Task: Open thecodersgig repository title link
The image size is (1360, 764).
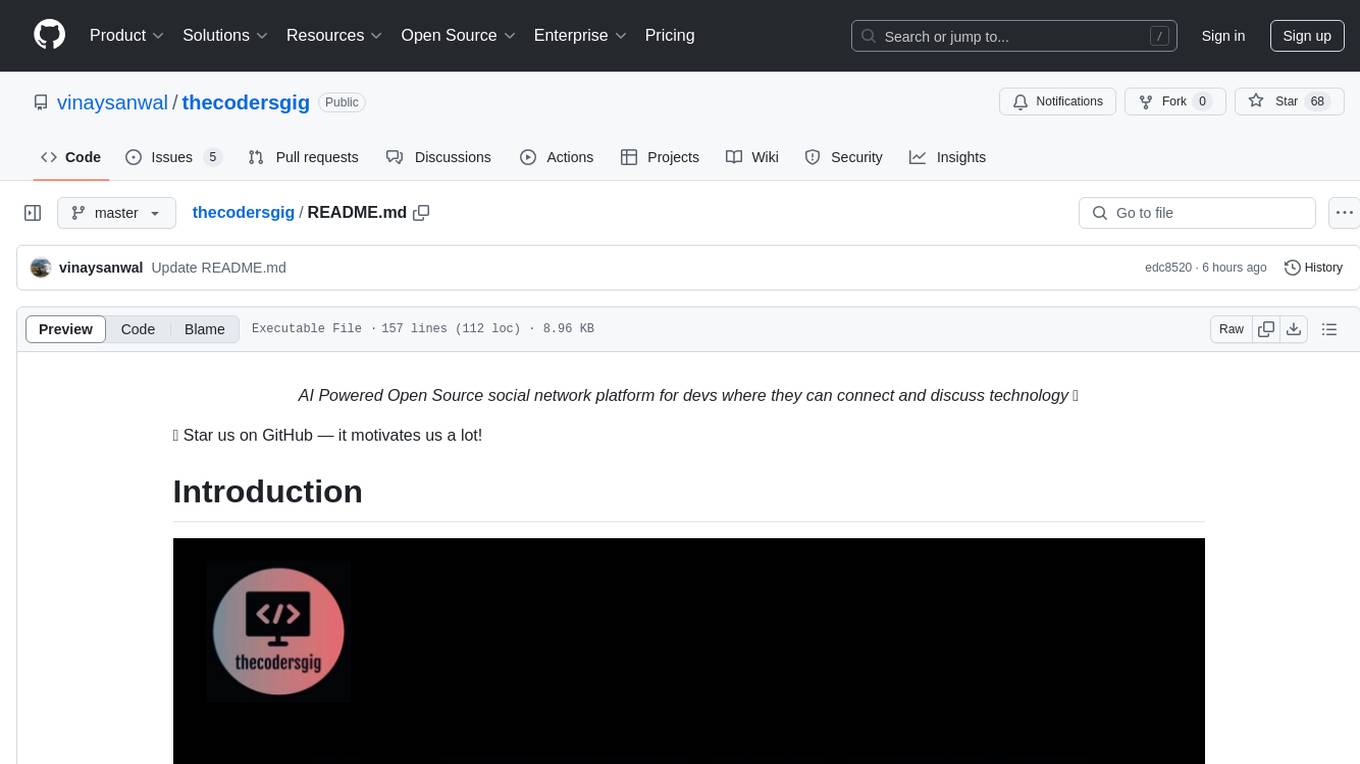Action: pyautogui.click(x=246, y=102)
